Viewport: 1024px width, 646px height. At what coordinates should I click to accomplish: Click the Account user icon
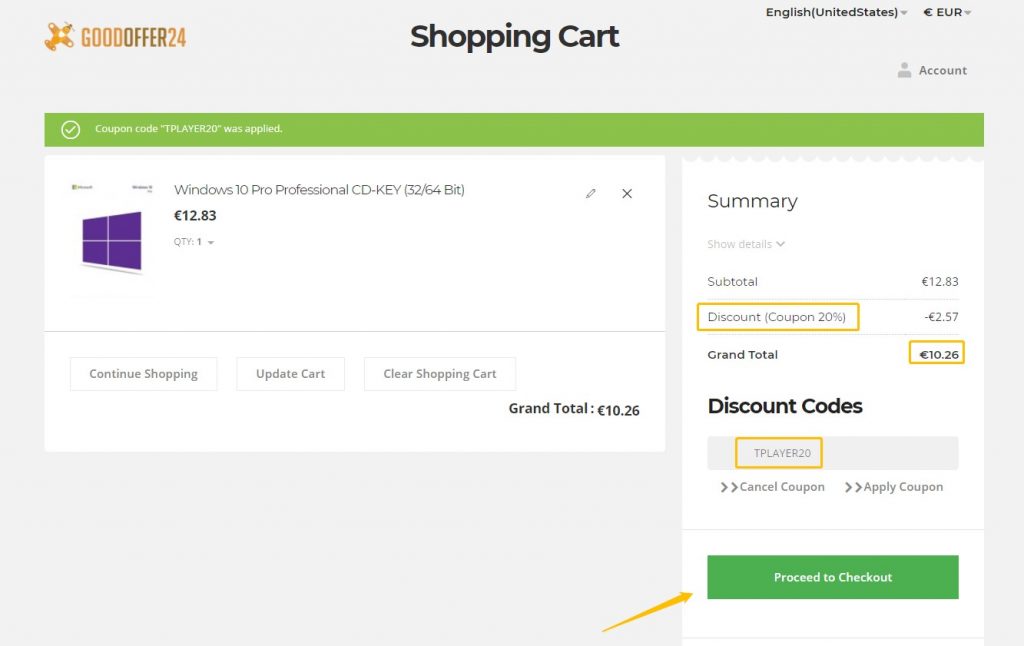904,70
